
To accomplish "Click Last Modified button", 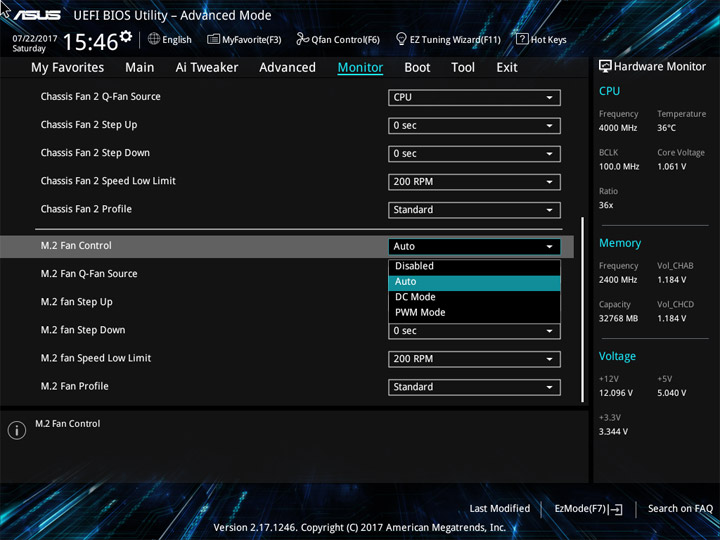I will [500, 508].
